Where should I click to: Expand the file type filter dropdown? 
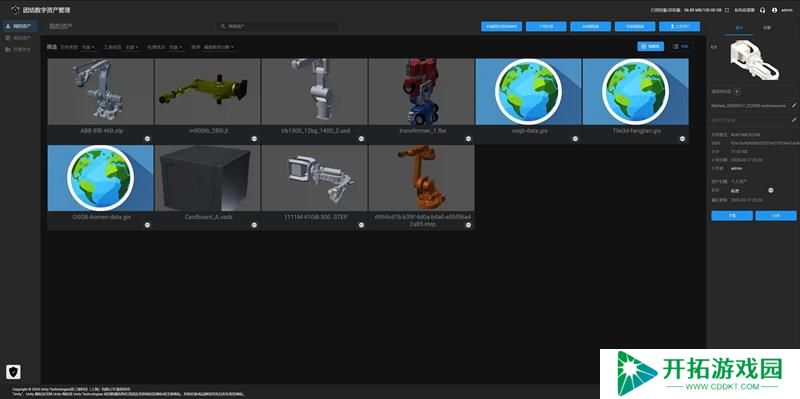(89, 47)
